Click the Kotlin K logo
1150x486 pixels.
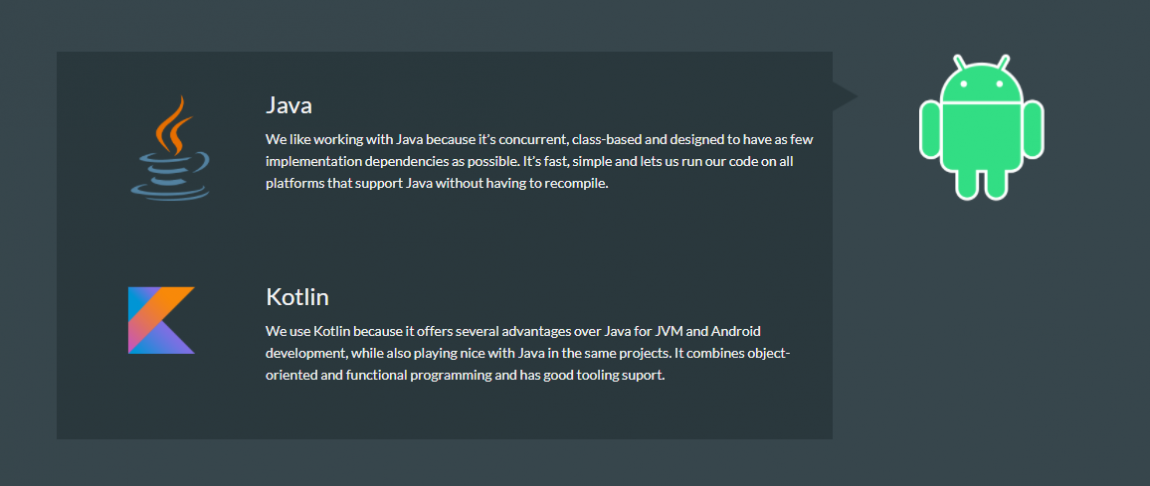(x=161, y=320)
